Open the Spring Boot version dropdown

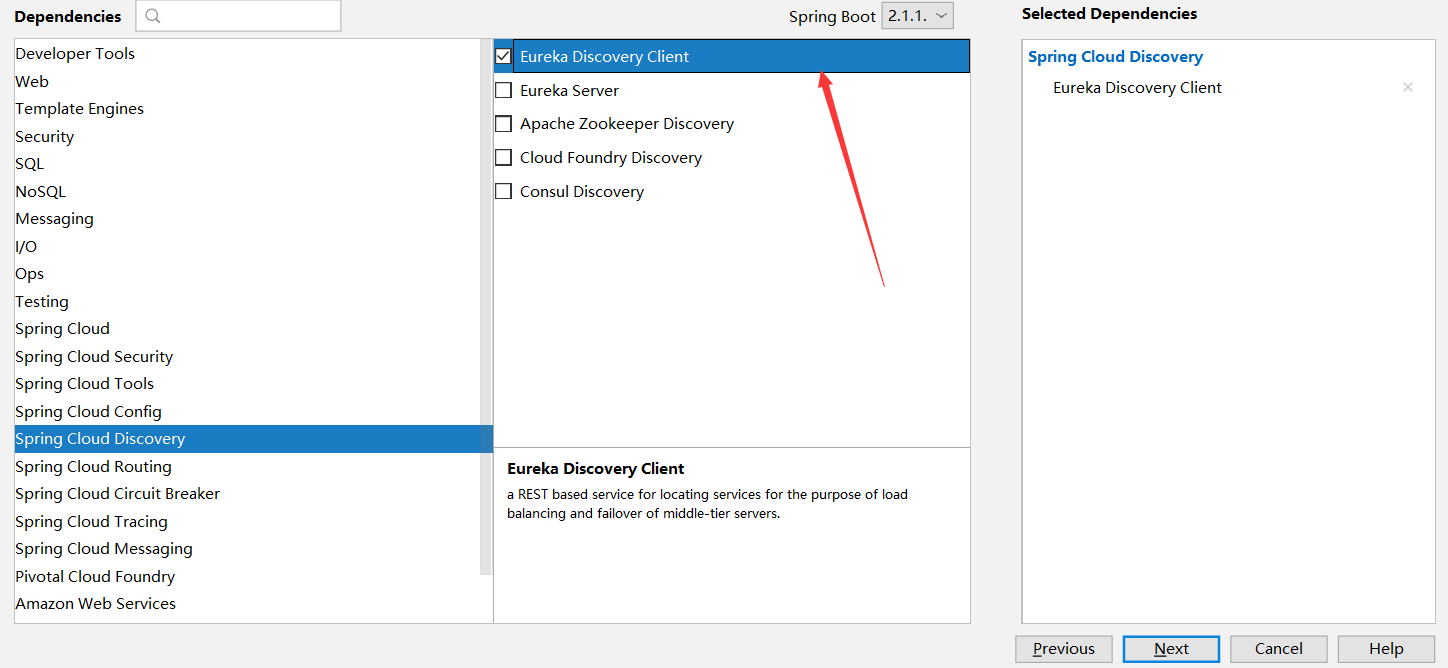click(917, 16)
